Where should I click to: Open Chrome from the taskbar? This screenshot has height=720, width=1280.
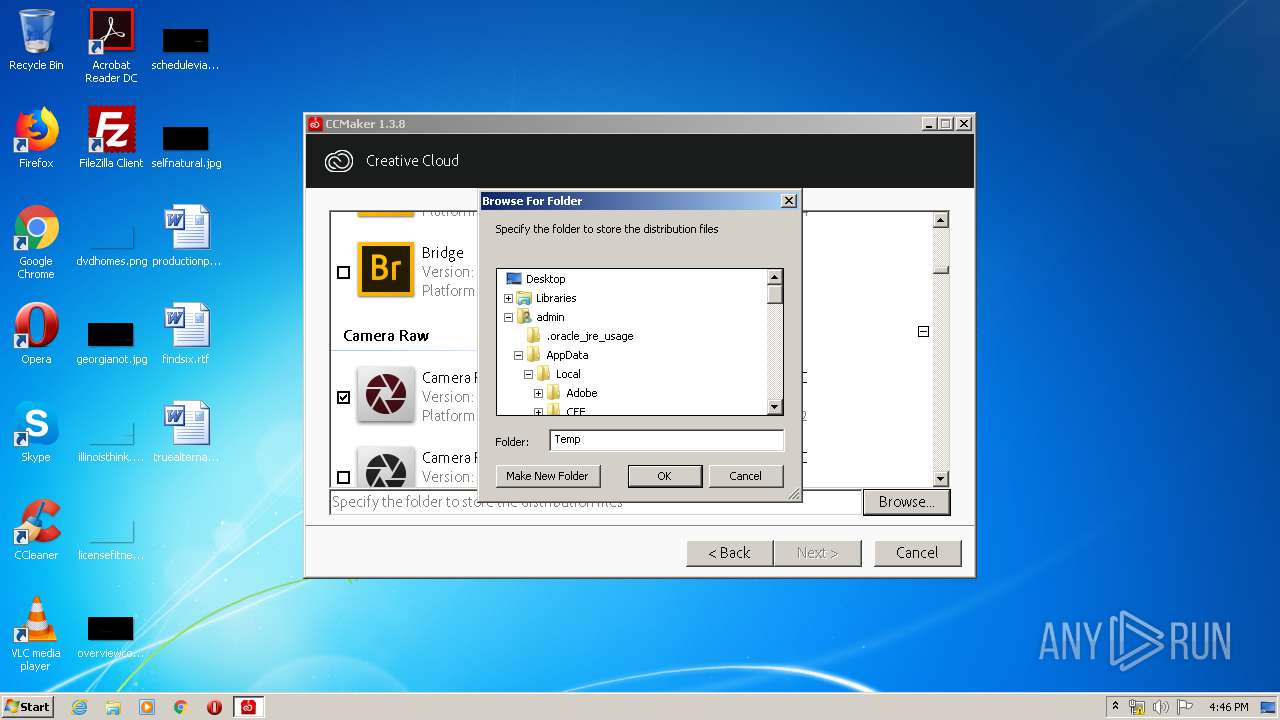click(x=181, y=707)
